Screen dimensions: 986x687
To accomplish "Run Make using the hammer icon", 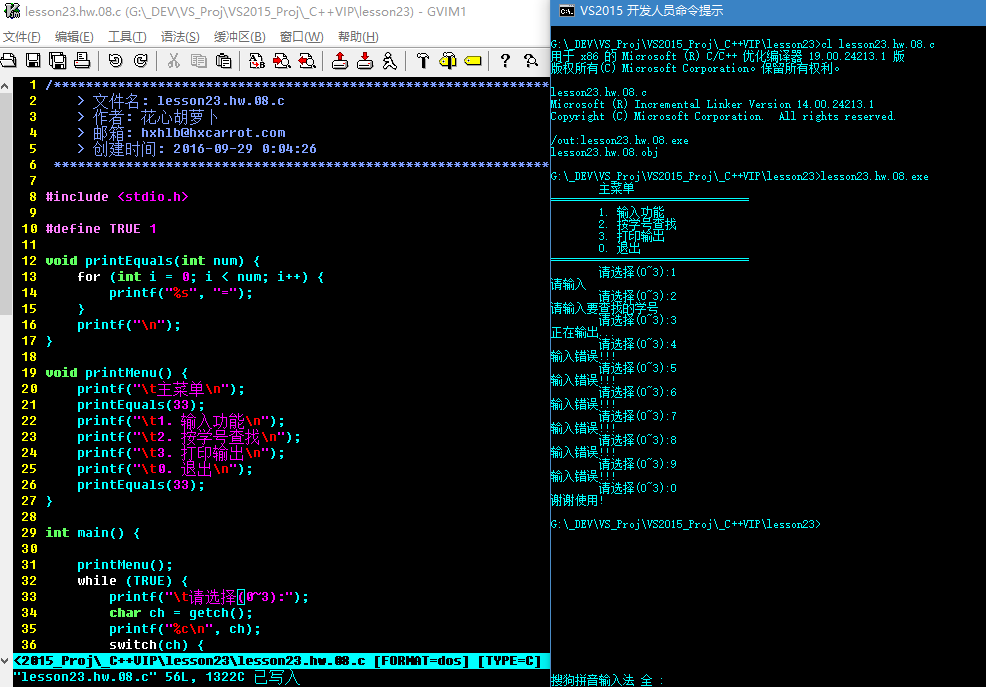I will [x=423, y=60].
